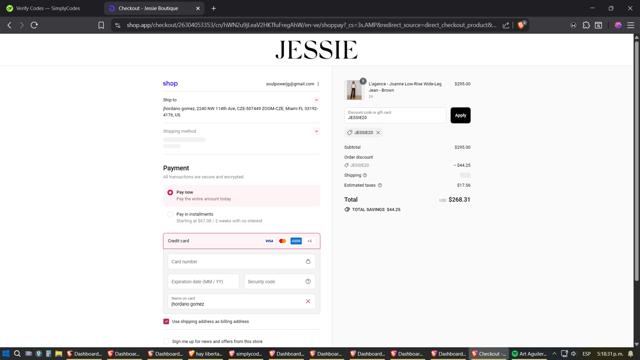Remove the JESSIE20 discount tag

(x=378, y=133)
